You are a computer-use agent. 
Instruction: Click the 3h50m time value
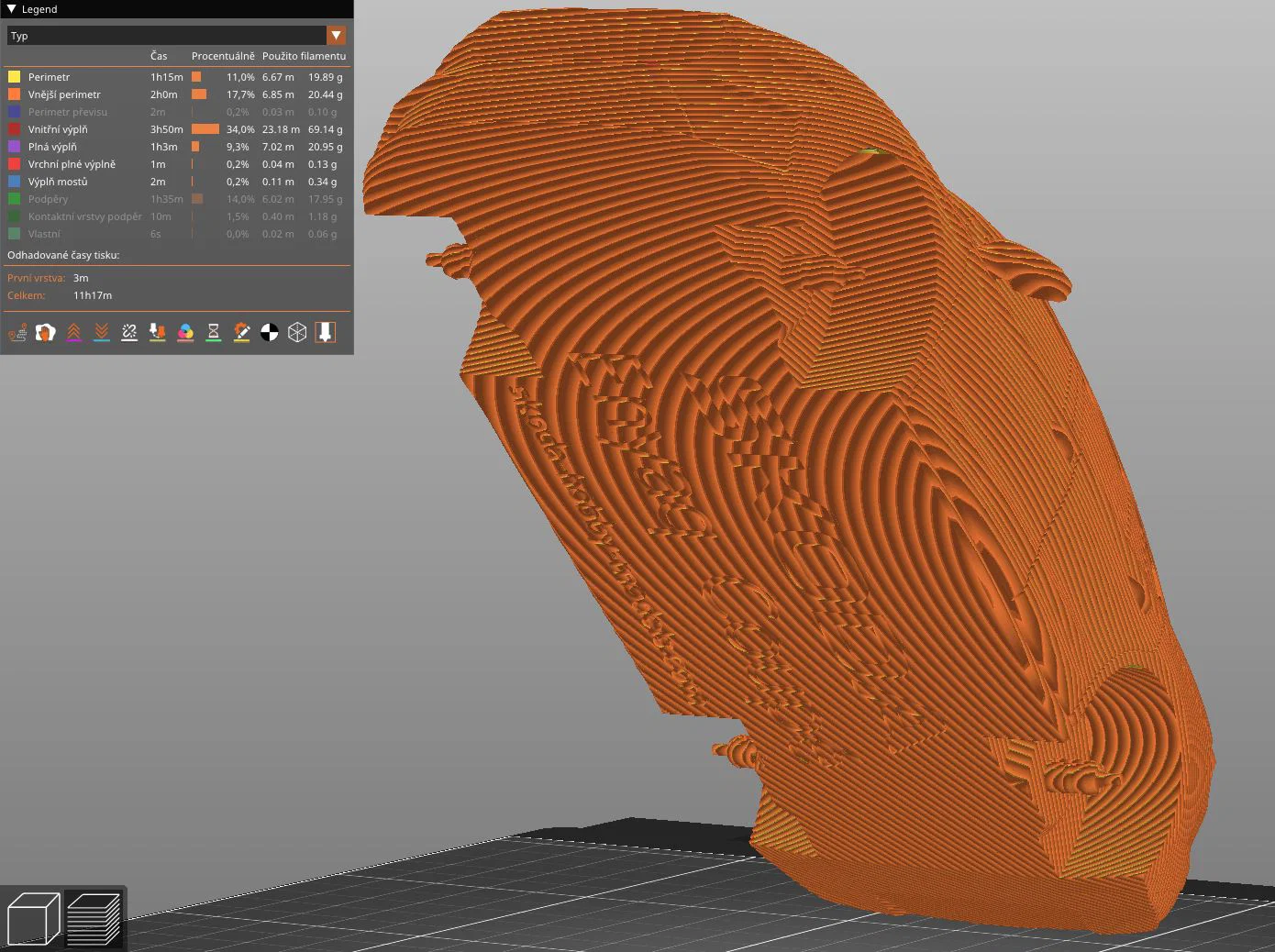[x=167, y=129]
